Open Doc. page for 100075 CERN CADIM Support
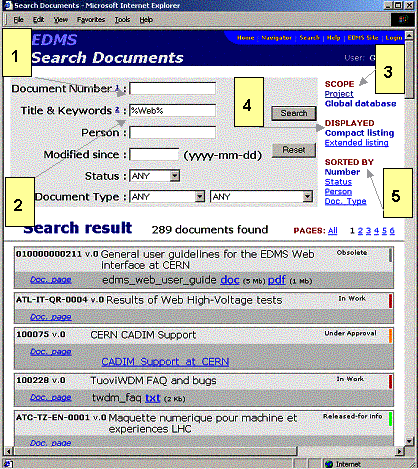The height and width of the screenshot is (469, 418). coord(51,352)
